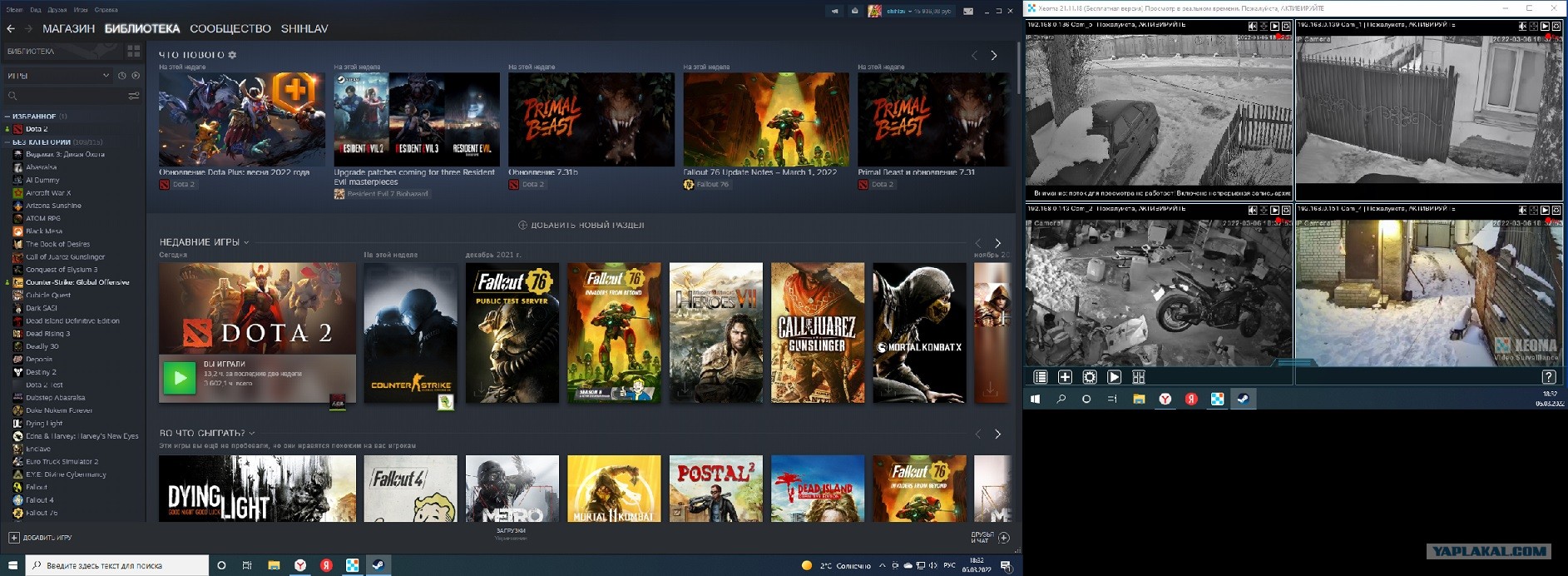Open the settings icon on Cam_1's header
This screenshot has width=1568, height=576.
[1557, 26]
